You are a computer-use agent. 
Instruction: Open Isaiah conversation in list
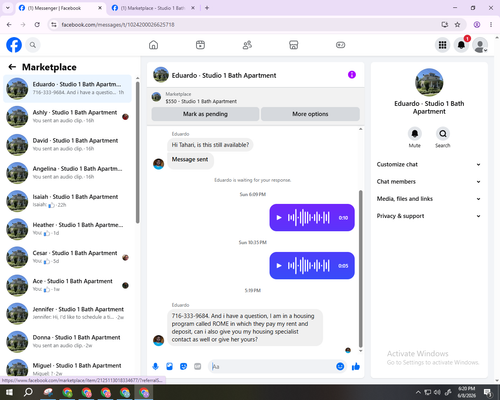(x=67, y=201)
